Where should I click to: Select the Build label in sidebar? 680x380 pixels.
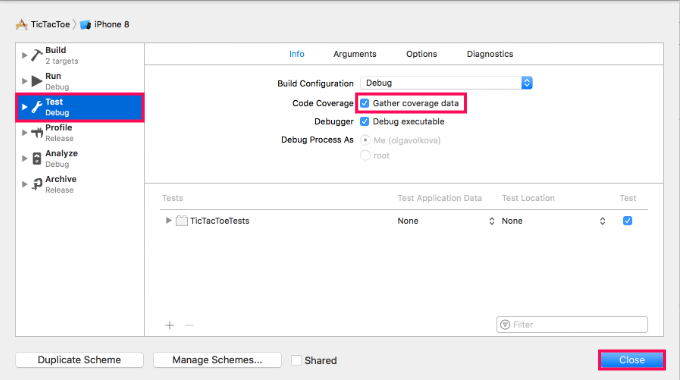[56, 50]
